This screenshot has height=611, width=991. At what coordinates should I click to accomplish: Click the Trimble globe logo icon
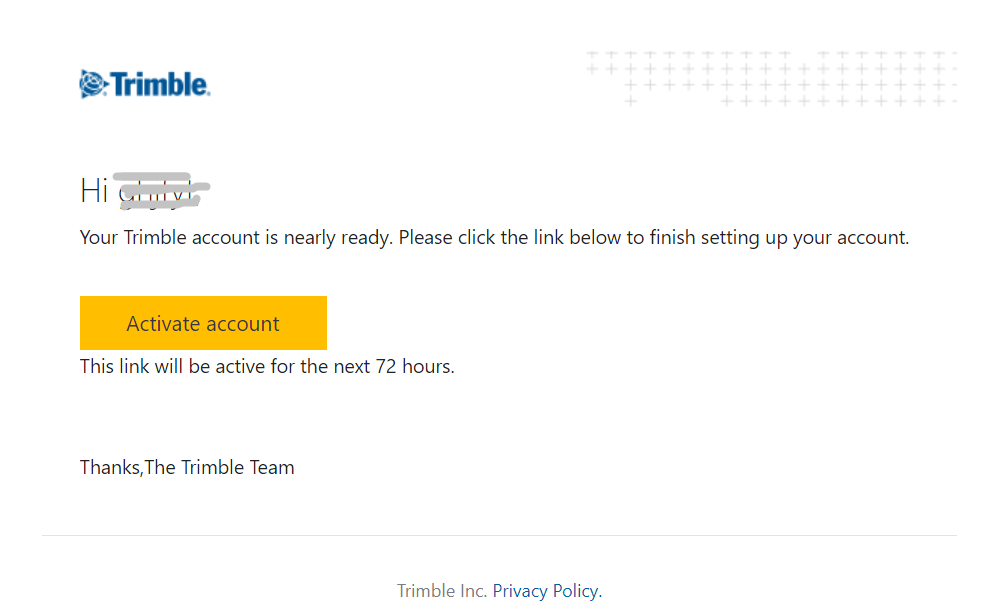93,84
